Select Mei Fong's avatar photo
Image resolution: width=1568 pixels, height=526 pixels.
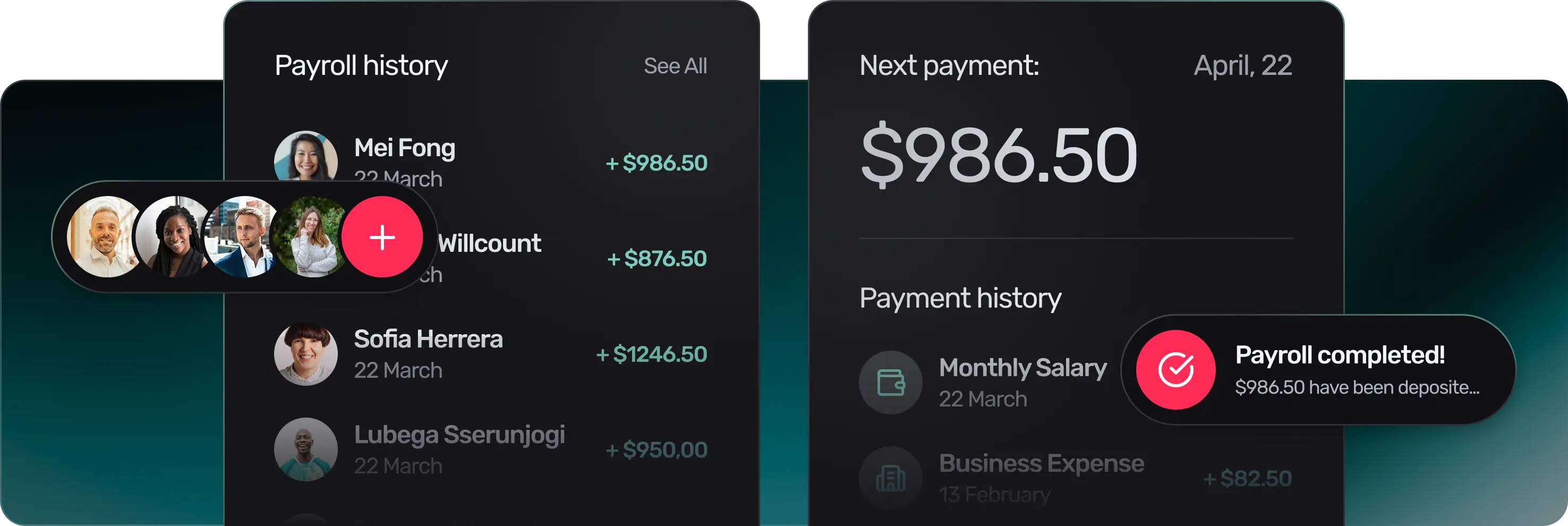coord(305,157)
